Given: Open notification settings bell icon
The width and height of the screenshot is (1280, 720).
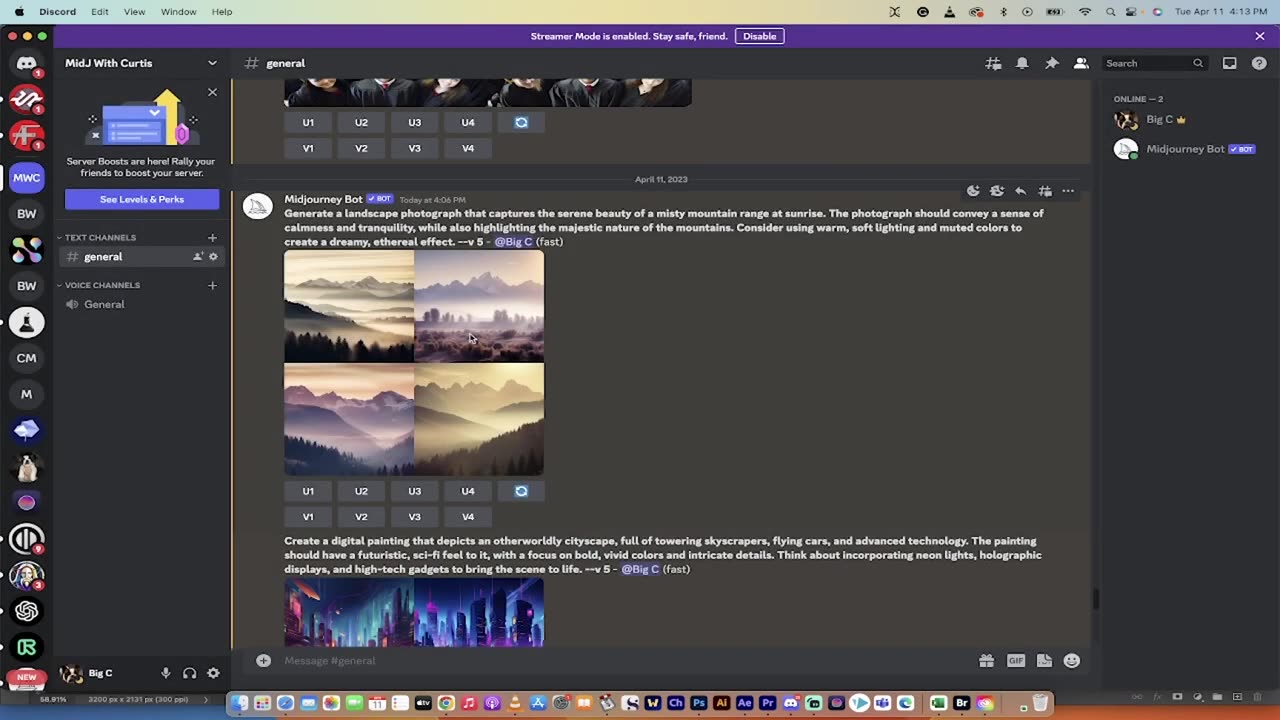Looking at the screenshot, I should tap(1022, 63).
